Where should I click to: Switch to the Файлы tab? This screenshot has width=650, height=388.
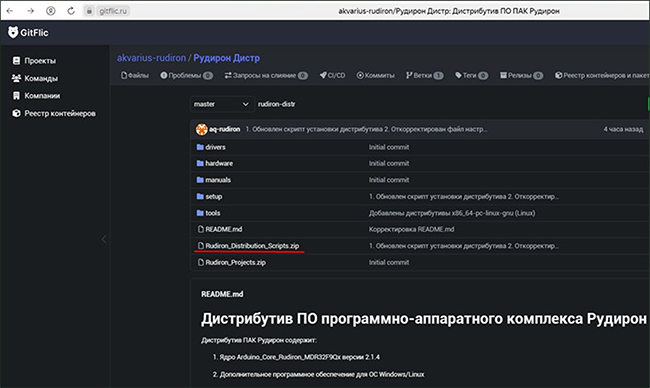coord(135,75)
